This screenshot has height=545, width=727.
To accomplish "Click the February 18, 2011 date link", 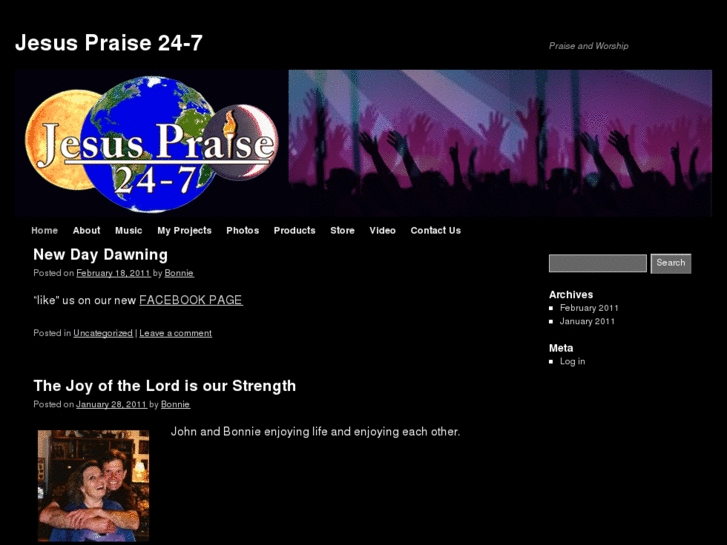I will tap(113, 273).
